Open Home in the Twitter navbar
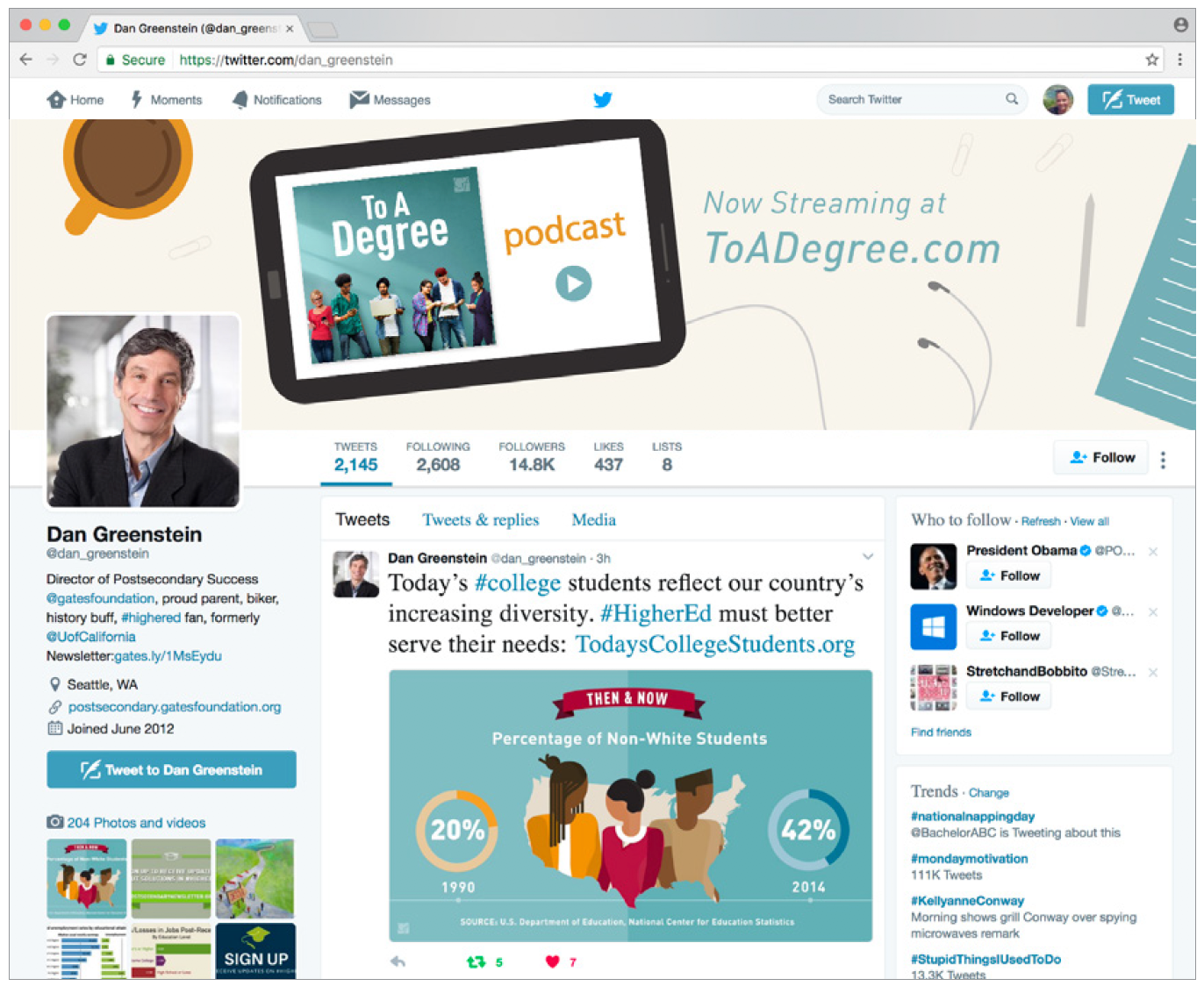 tap(75, 100)
